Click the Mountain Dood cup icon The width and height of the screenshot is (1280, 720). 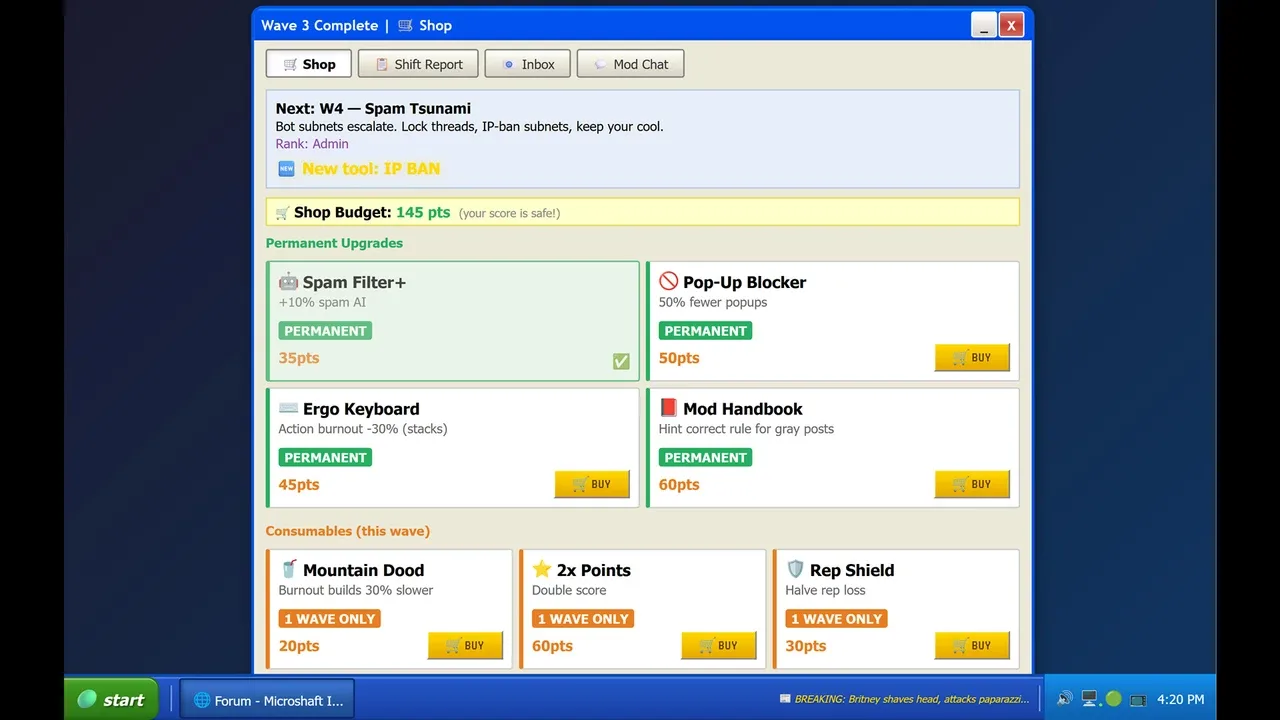(x=288, y=569)
